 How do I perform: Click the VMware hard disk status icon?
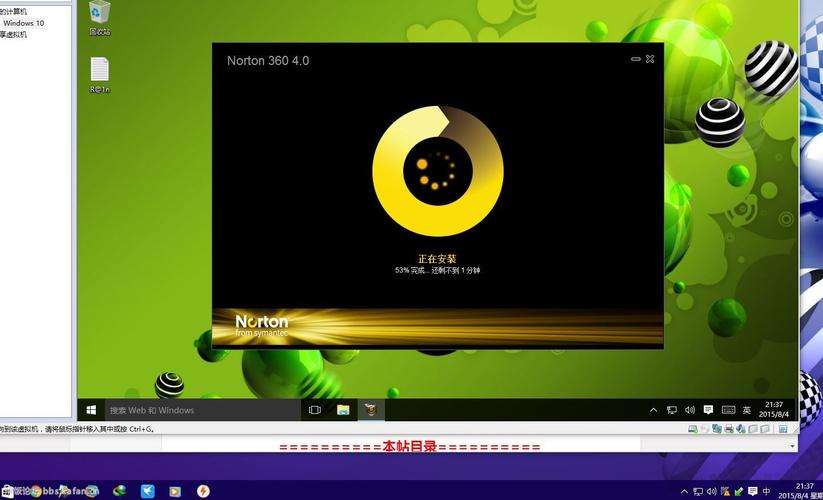693,429
